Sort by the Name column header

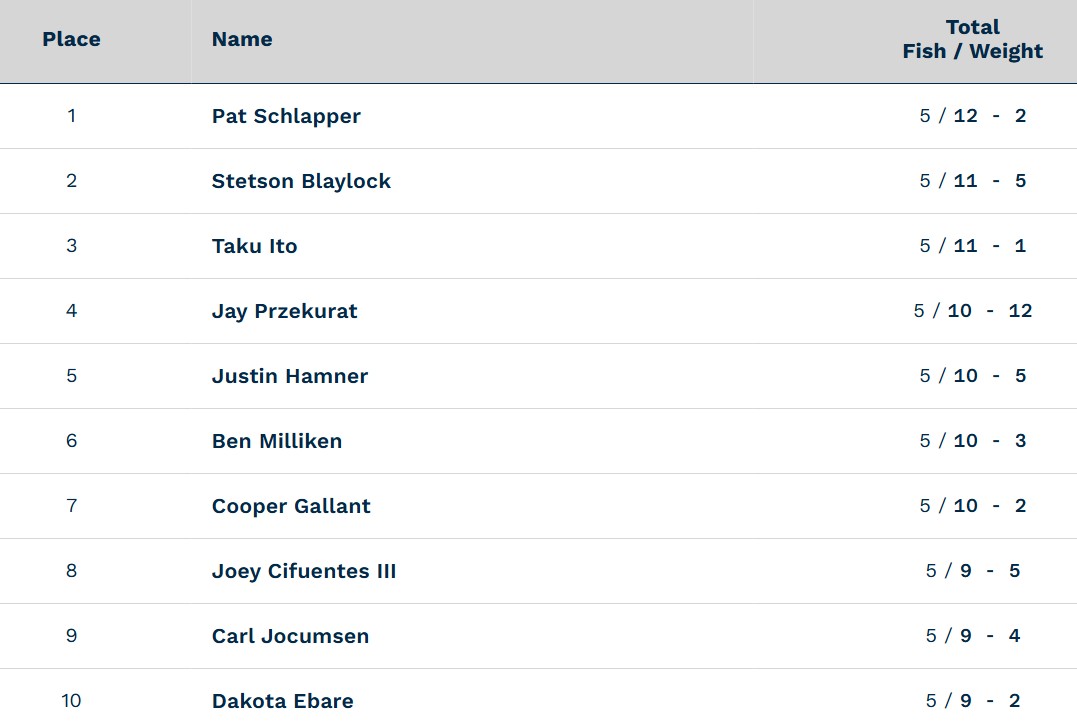coord(242,39)
